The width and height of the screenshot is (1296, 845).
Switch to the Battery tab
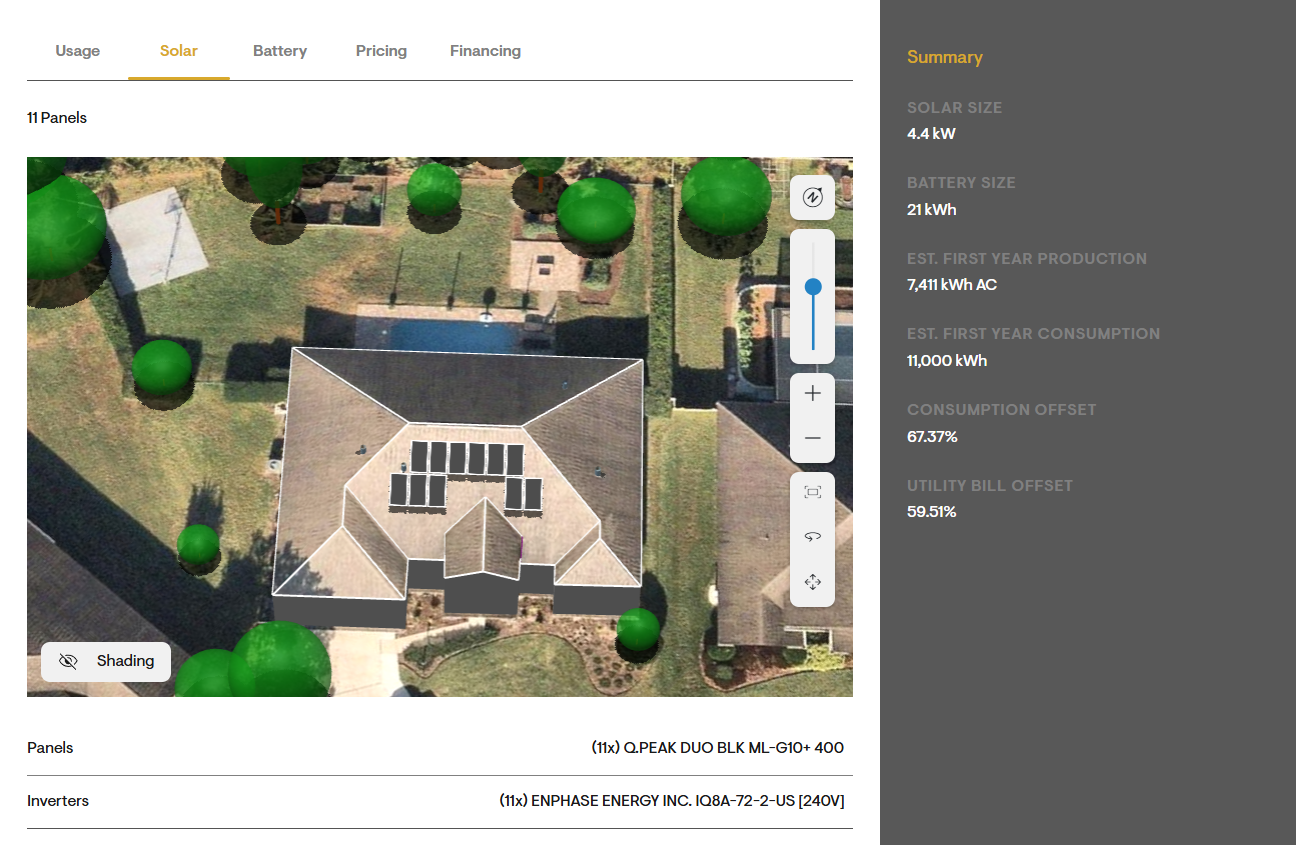pos(280,51)
